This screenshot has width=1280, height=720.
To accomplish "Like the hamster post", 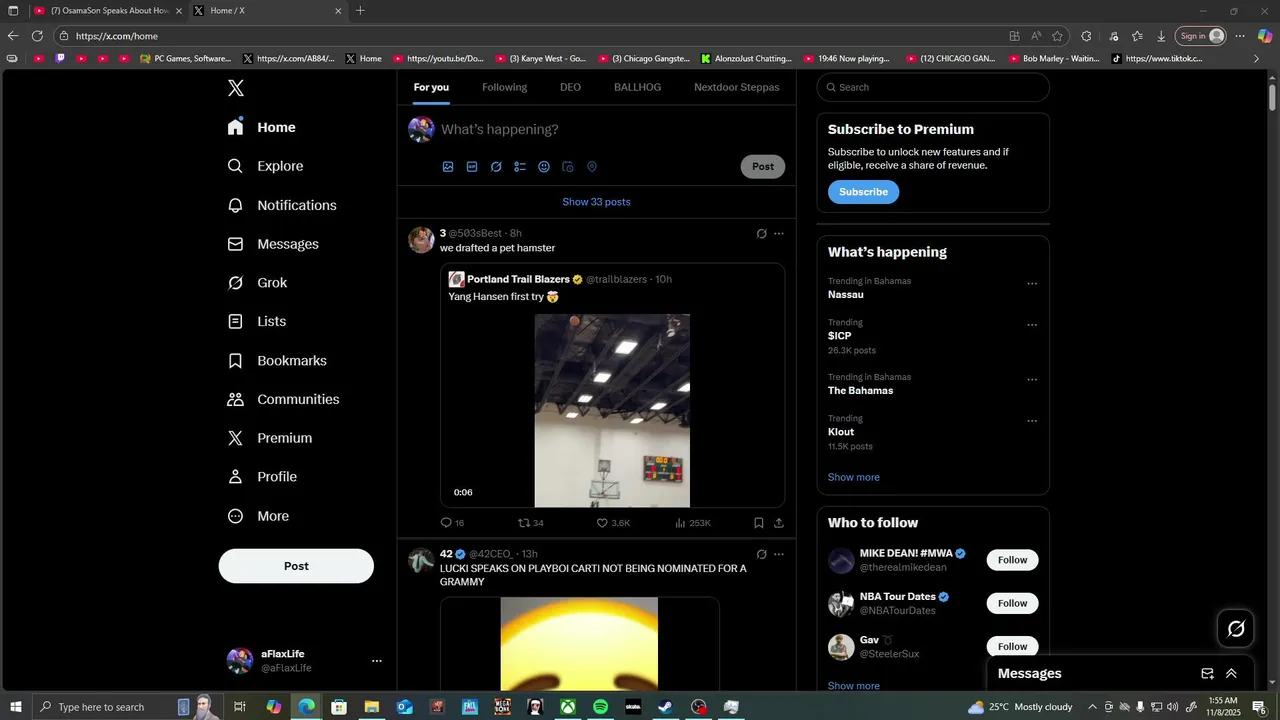I will pos(613,523).
